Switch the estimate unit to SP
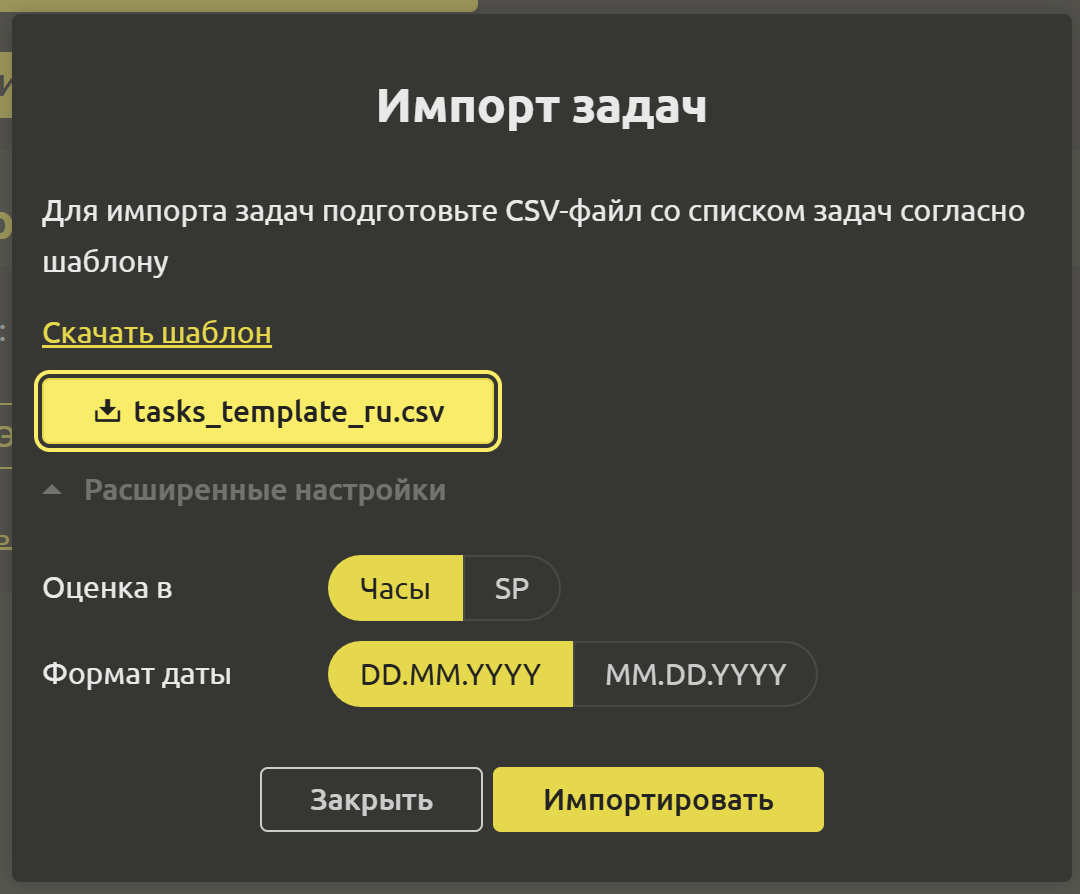This screenshot has height=894, width=1080. (511, 589)
